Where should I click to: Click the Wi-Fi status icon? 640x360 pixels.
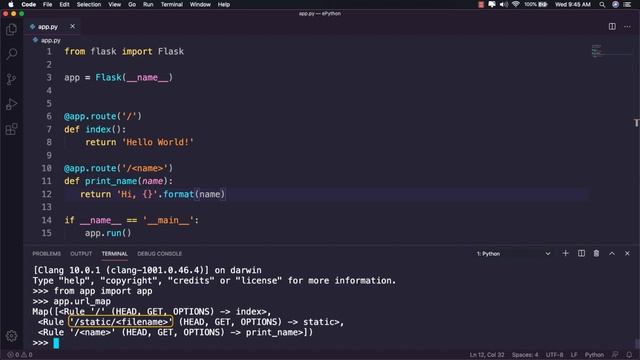click(516, 4)
